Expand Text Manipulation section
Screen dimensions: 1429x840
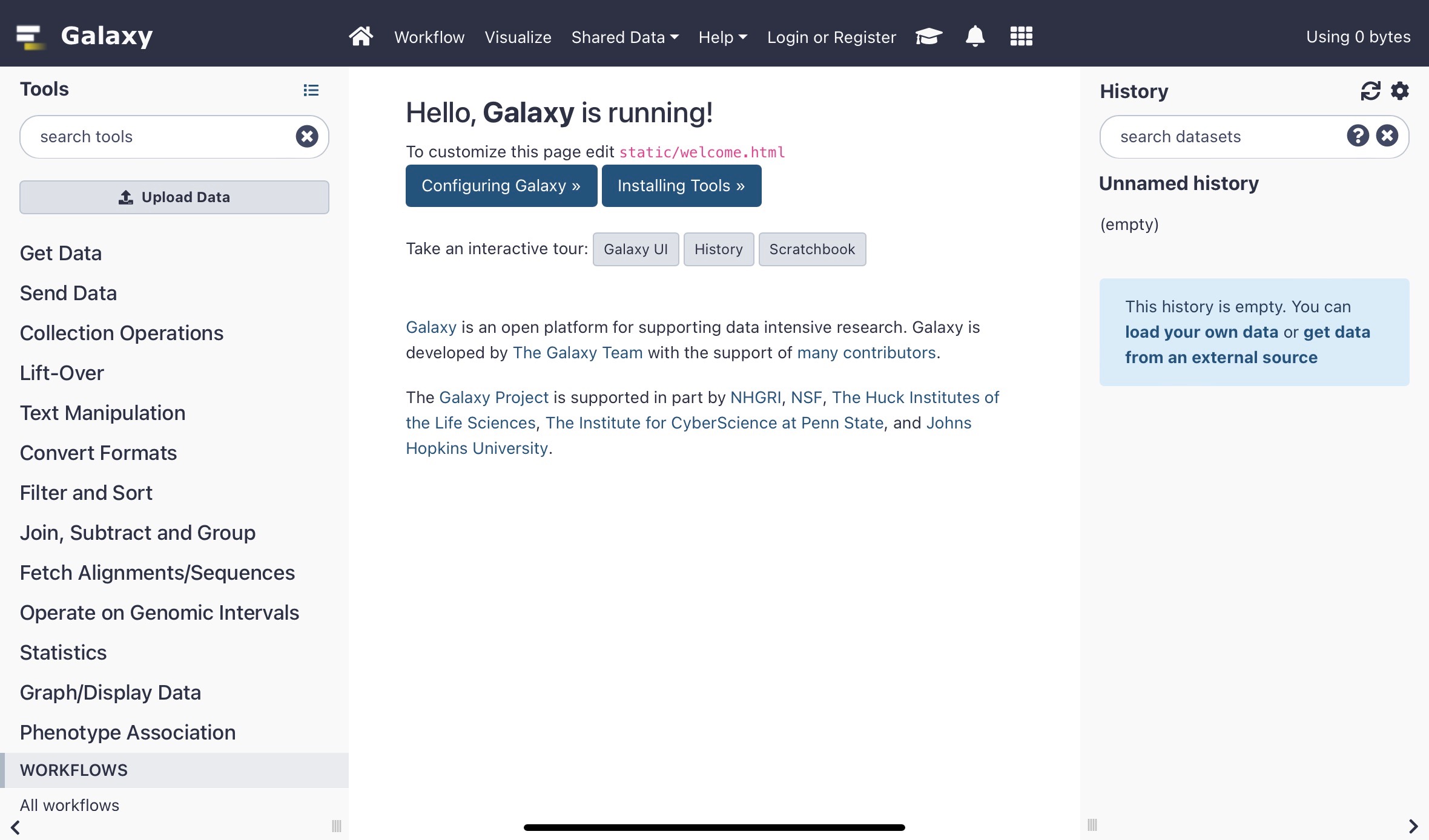point(103,413)
